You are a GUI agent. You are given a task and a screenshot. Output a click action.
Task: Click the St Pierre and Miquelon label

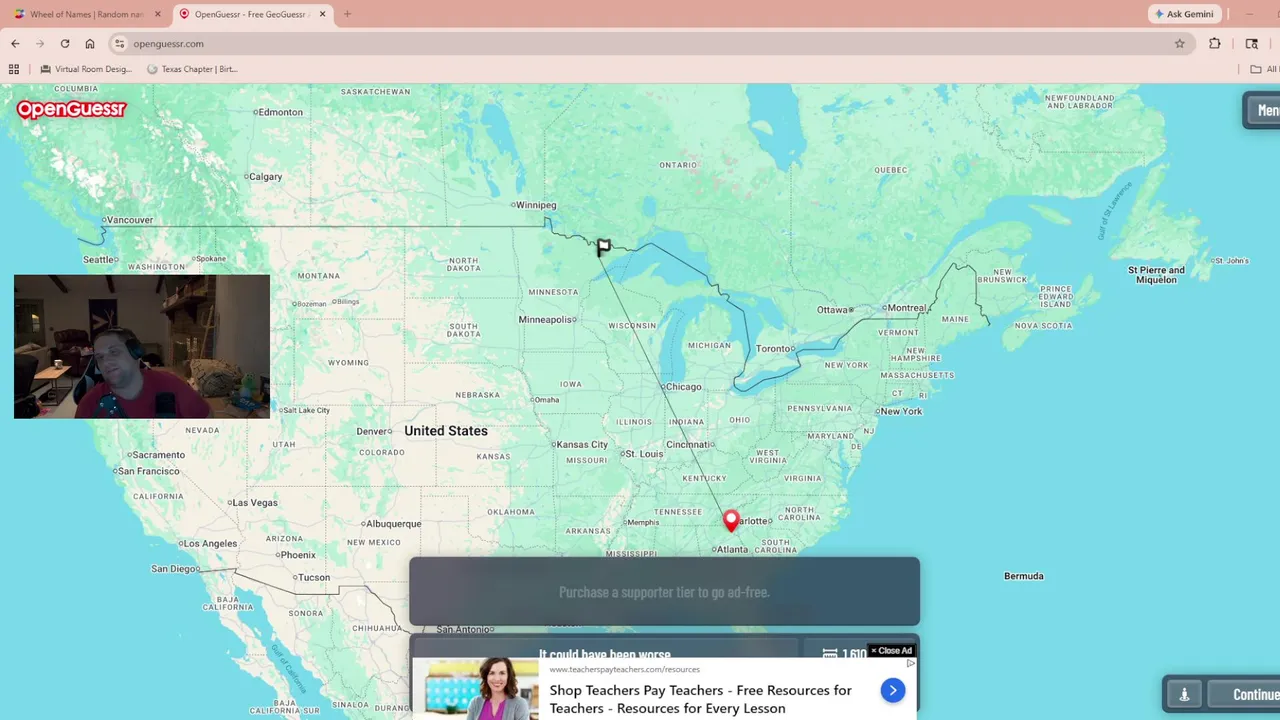[x=1156, y=275]
